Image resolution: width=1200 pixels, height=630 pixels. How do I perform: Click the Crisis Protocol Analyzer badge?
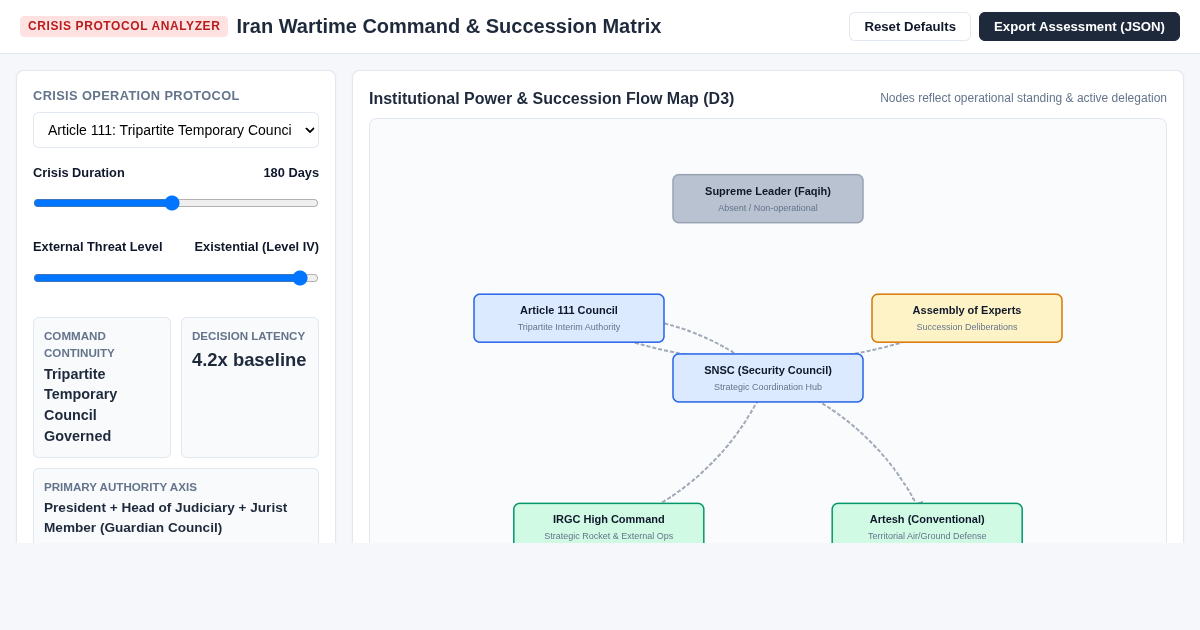[124, 26]
